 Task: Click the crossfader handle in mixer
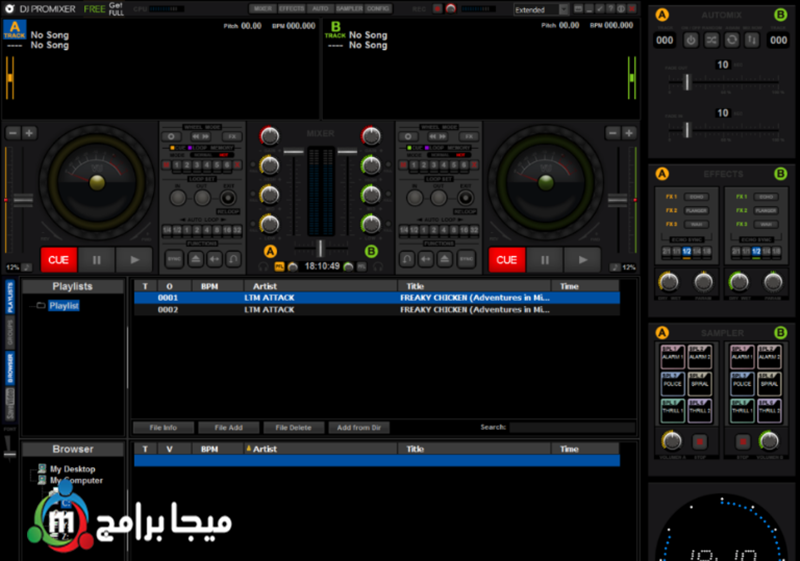320,248
